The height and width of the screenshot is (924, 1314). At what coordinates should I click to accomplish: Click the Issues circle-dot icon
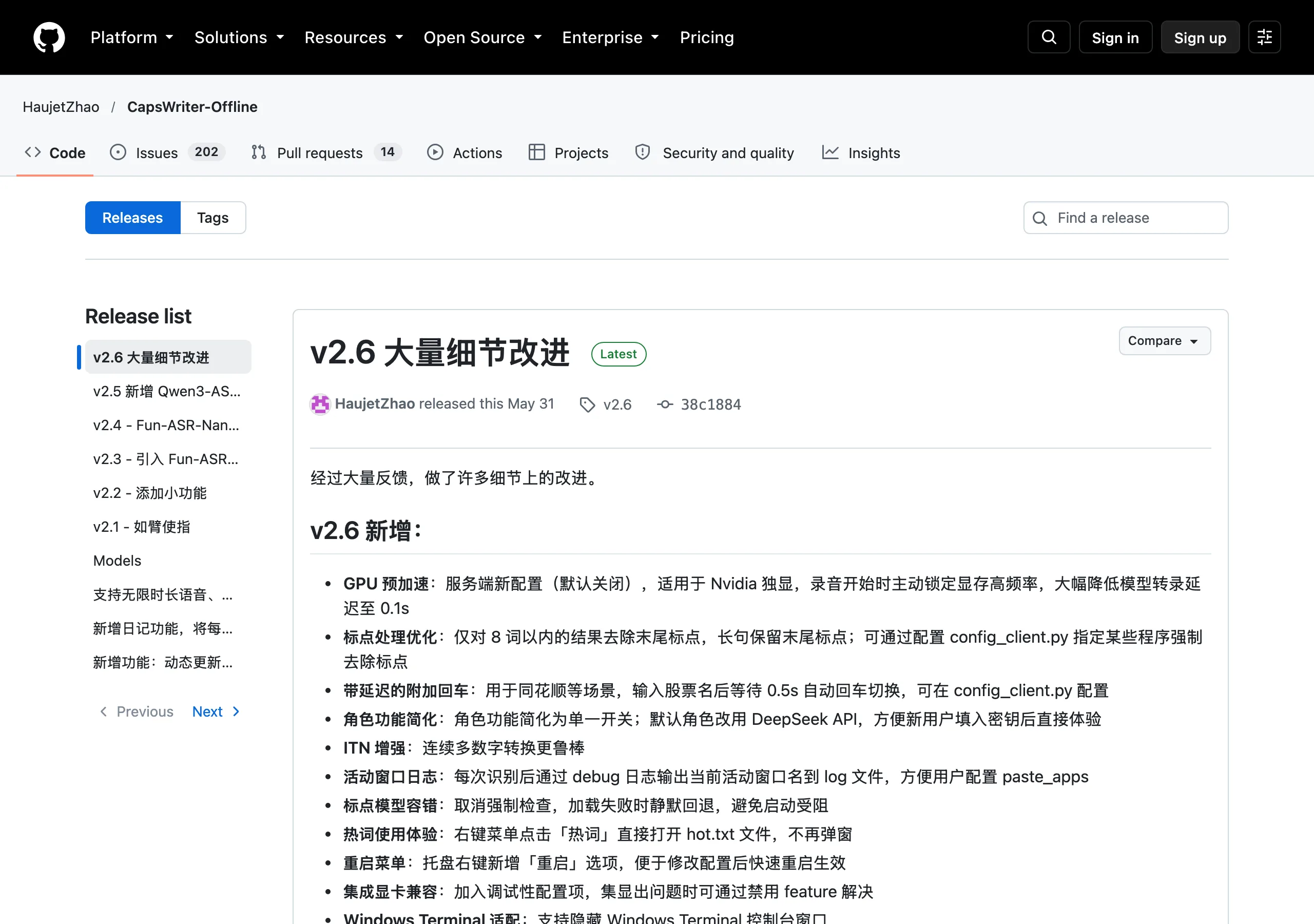tap(118, 152)
